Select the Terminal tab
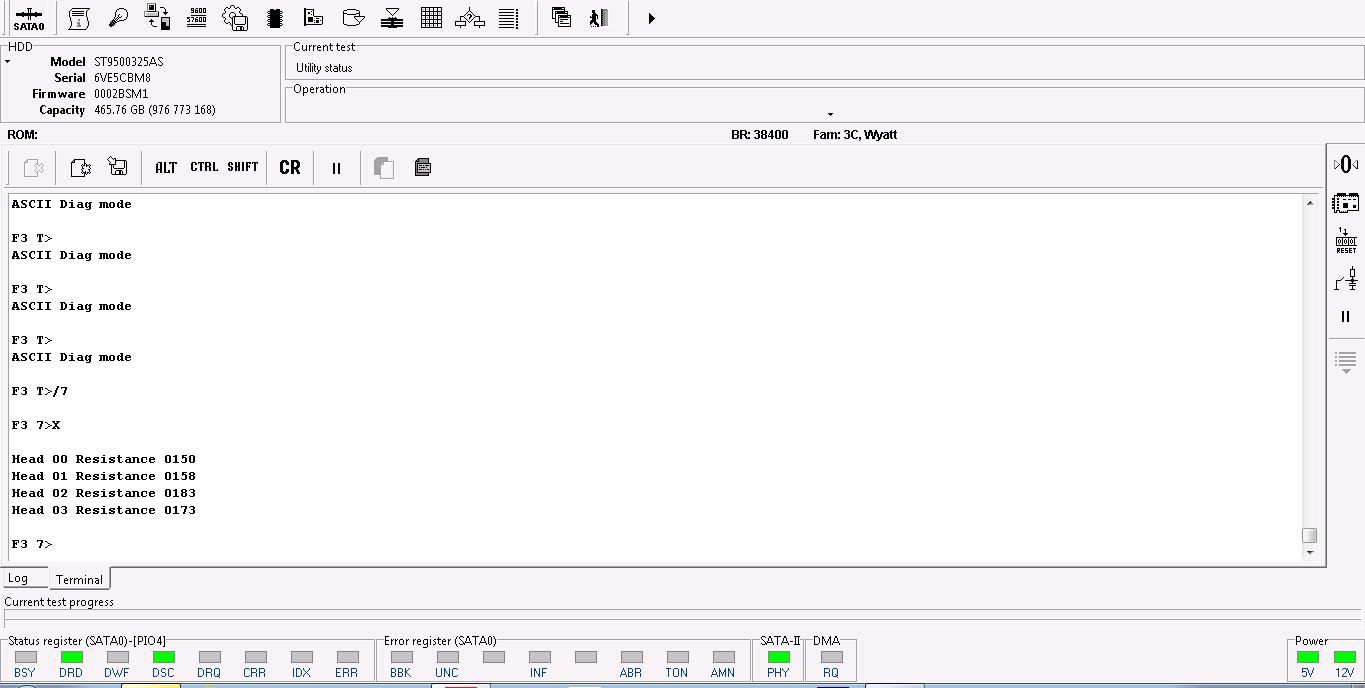 tap(79, 579)
